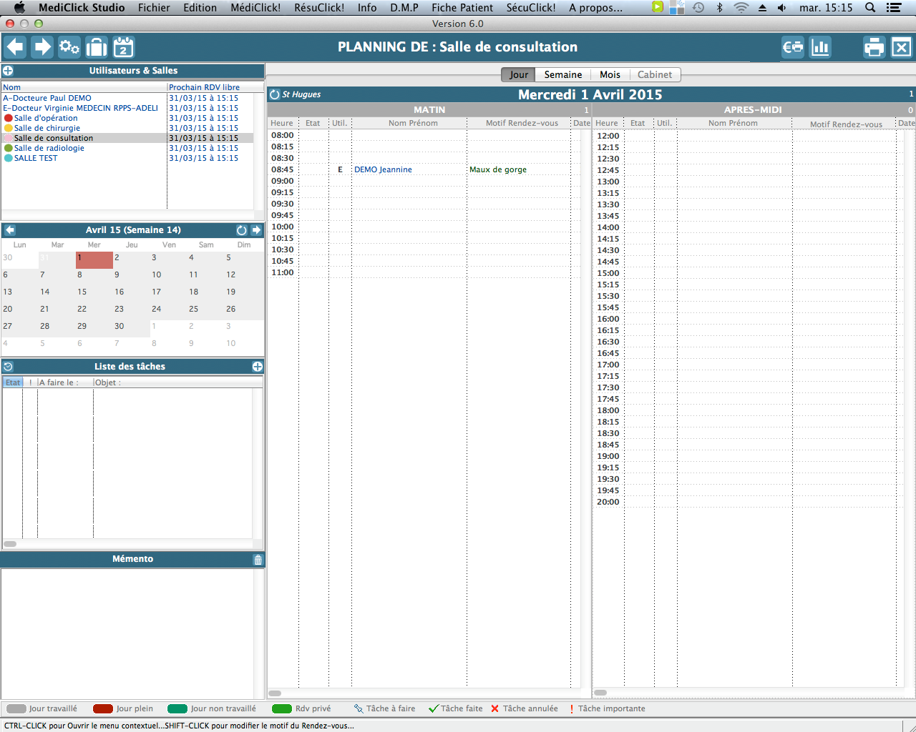Screen dimensions: 916x732
Task: Go to next month in mini calendar
Action: point(256,230)
